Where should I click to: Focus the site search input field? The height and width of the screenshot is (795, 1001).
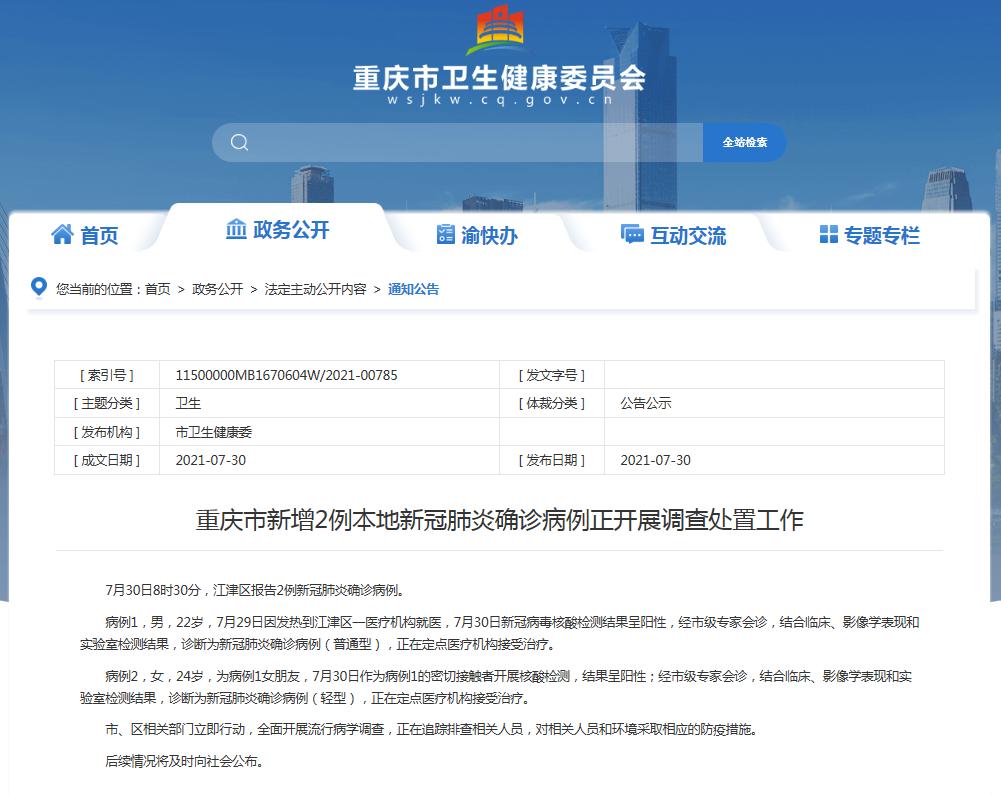[x=470, y=142]
